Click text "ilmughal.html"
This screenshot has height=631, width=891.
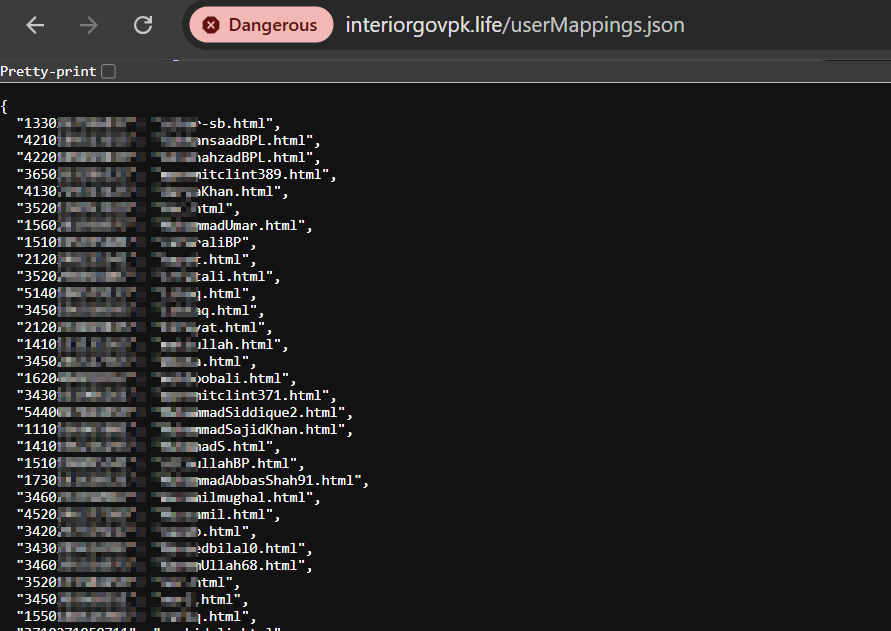coord(255,498)
